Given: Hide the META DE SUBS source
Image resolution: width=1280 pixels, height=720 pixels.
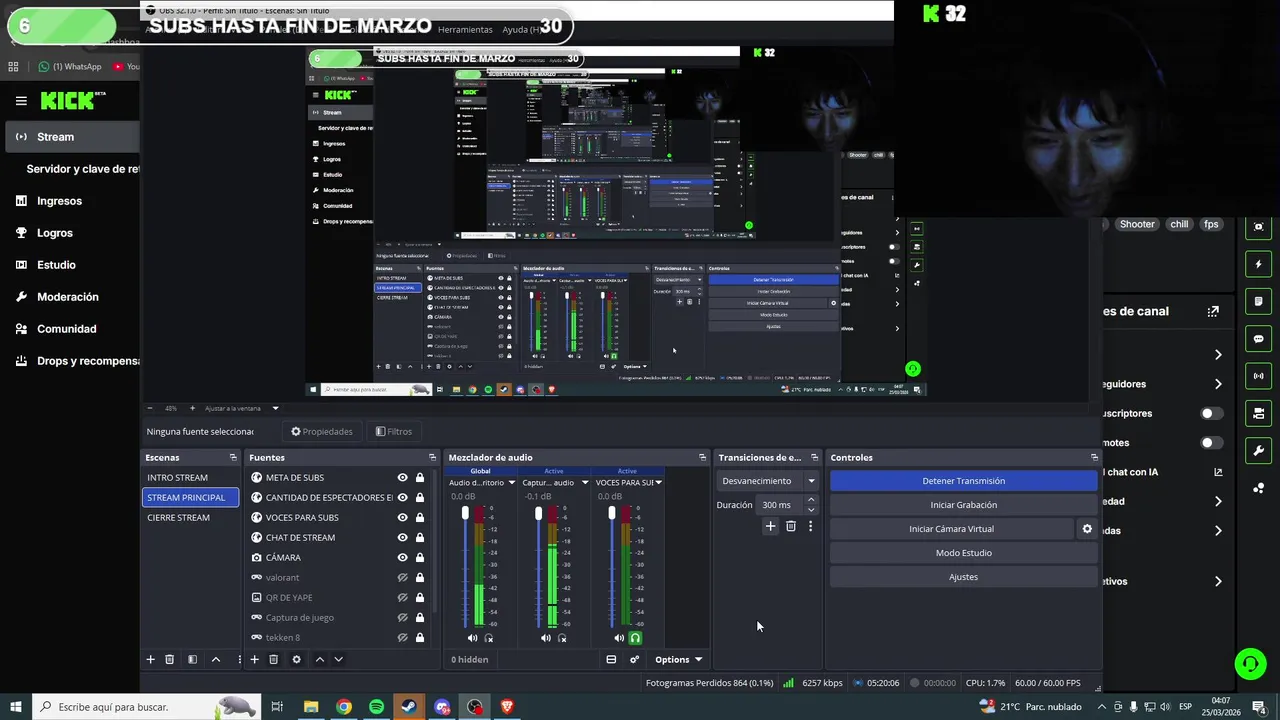Looking at the screenshot, I should point(402,478).
